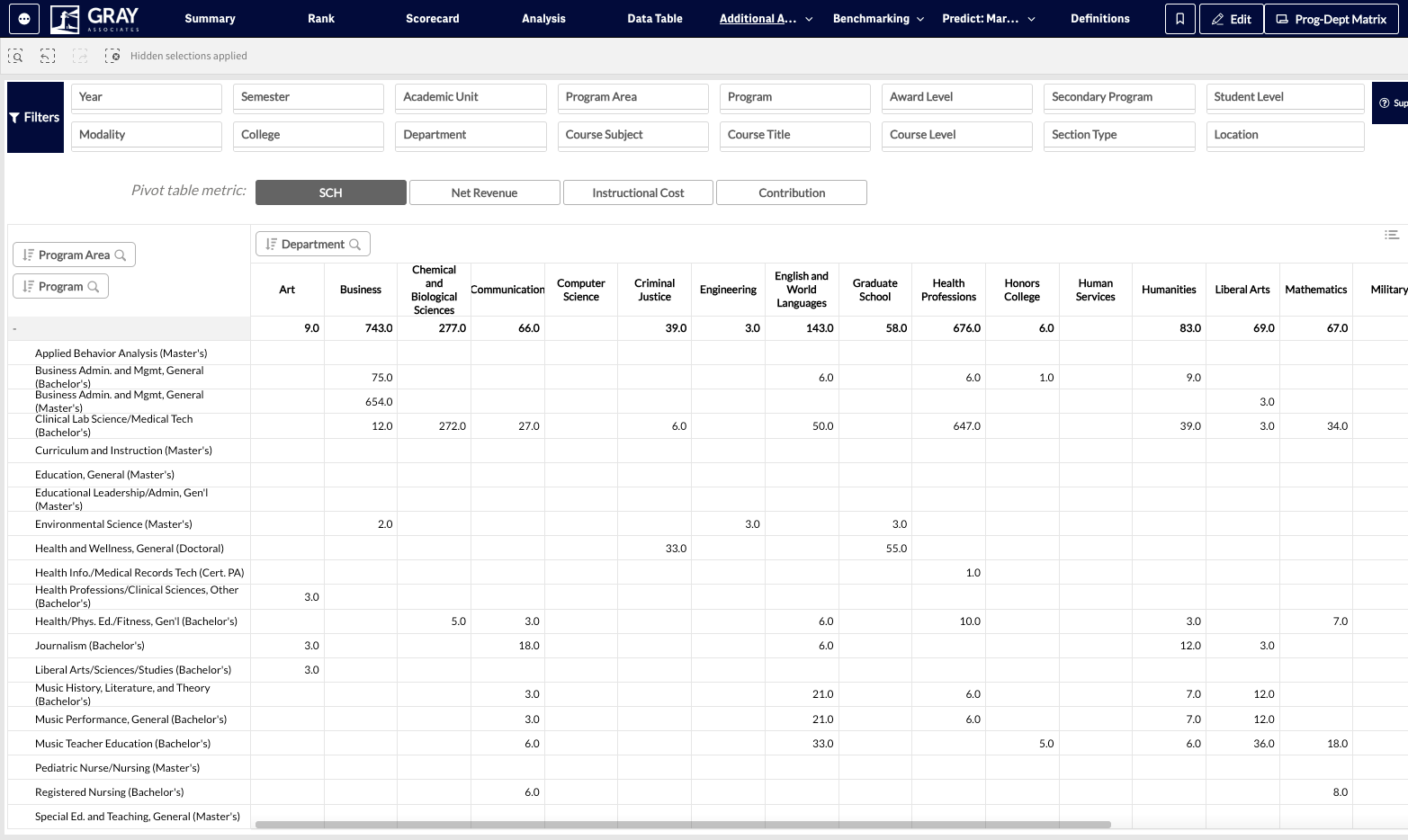Expand the Award Level filter

pyautogui.click(x=957, y=97)
